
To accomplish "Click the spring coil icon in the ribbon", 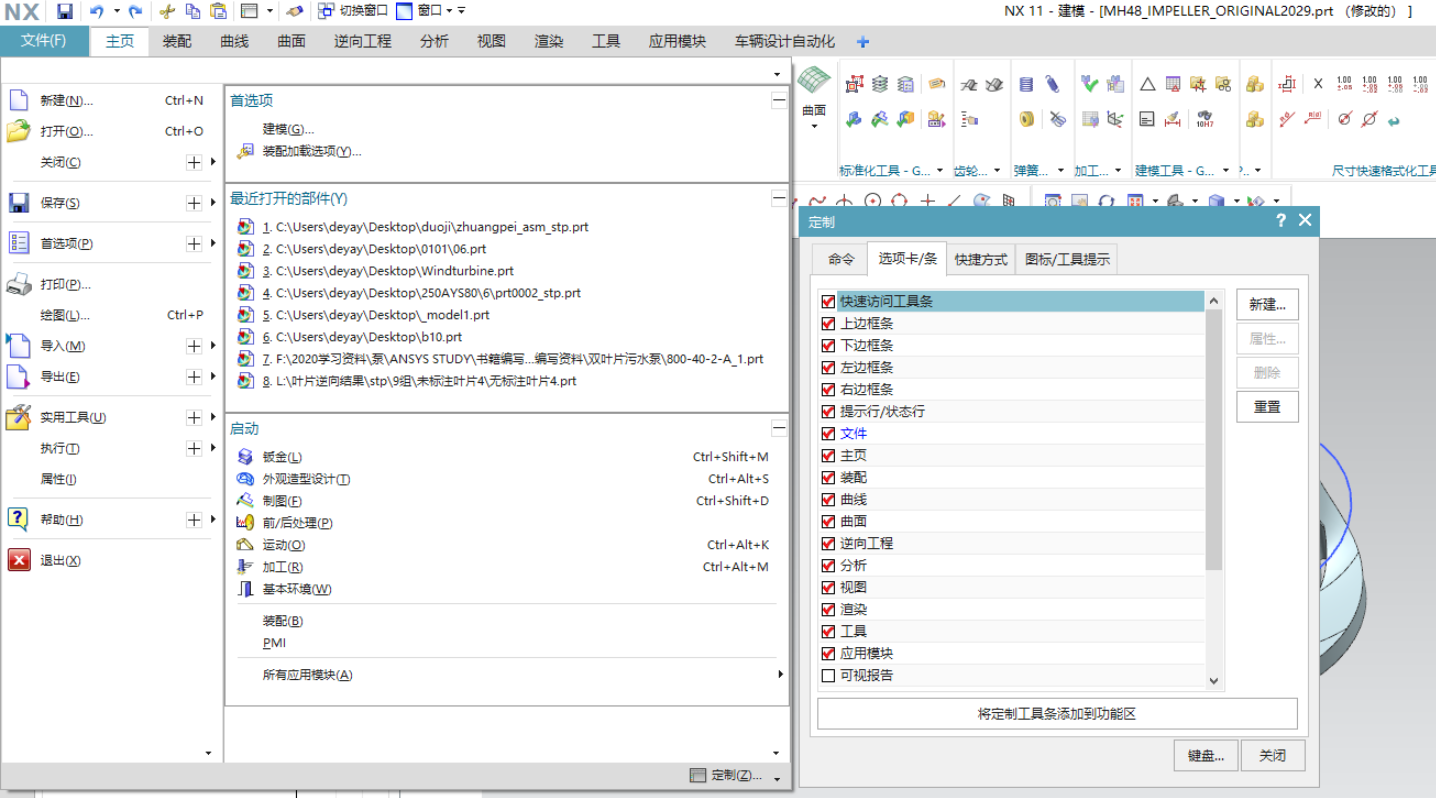I will pos(1026,85).
